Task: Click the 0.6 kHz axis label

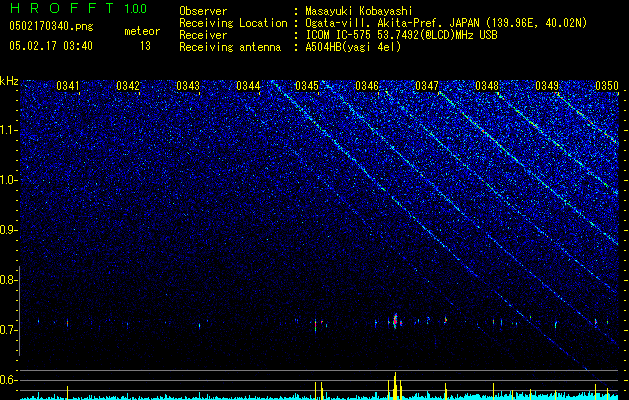Action: [x=9, y=380]
